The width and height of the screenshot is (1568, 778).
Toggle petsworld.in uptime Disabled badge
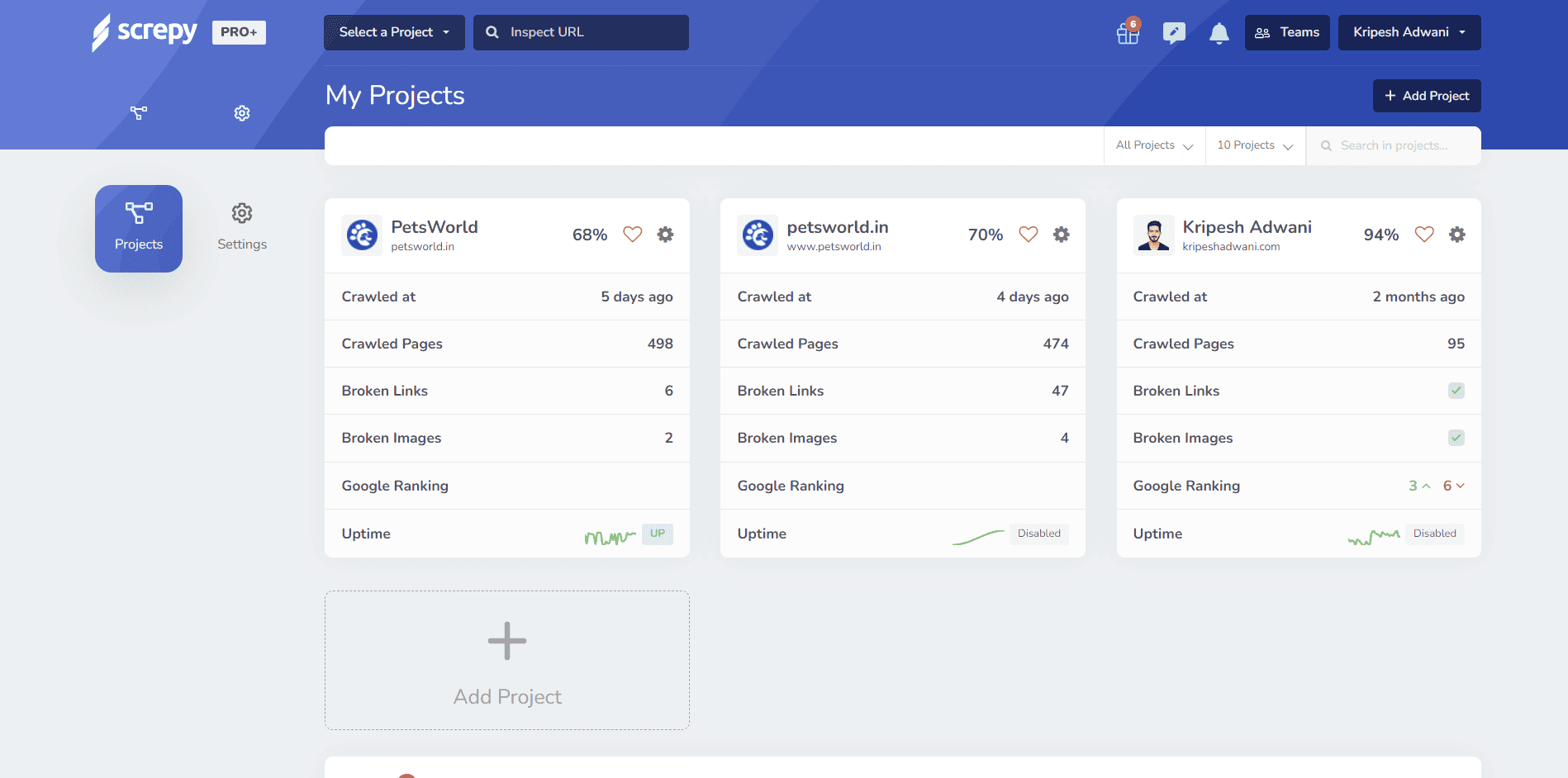pos(1039,534)
